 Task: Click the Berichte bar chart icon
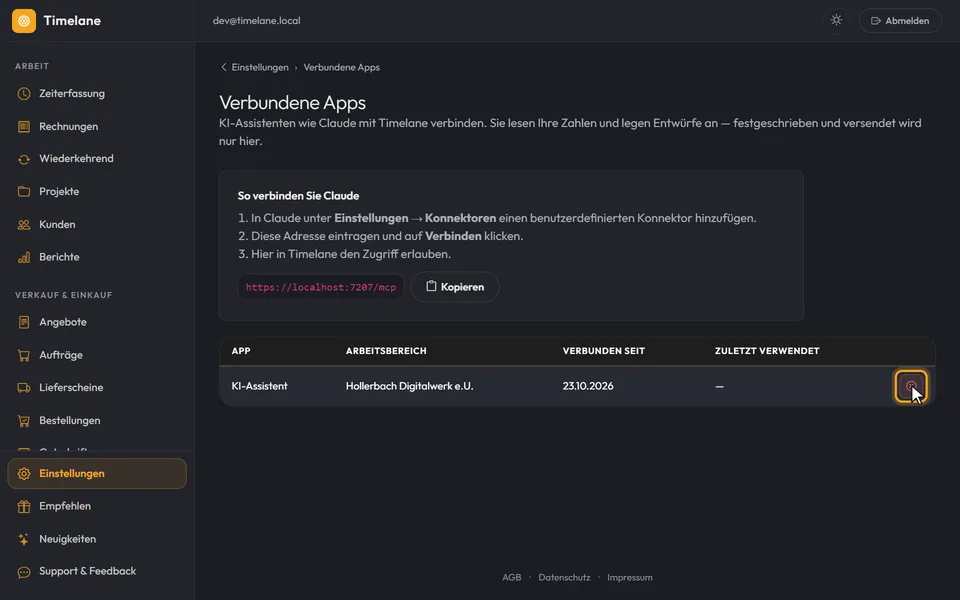click(24, 257)
